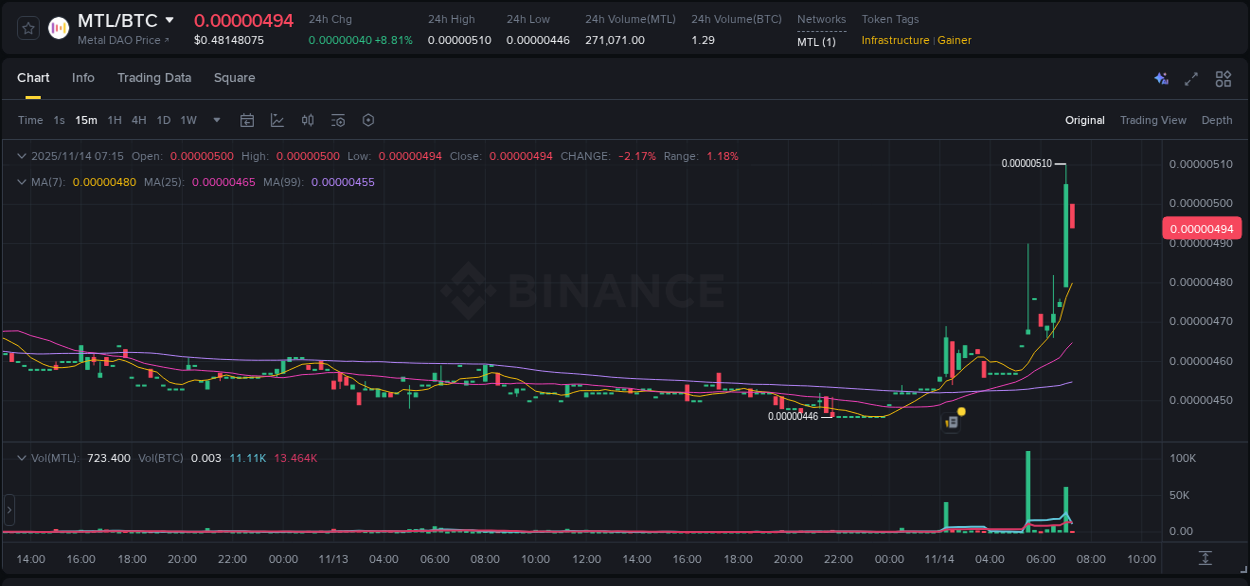The height and width of the screenshot is (586, 1250).
Task: Open the AI assistant icon
Action: coord(1161,78)
